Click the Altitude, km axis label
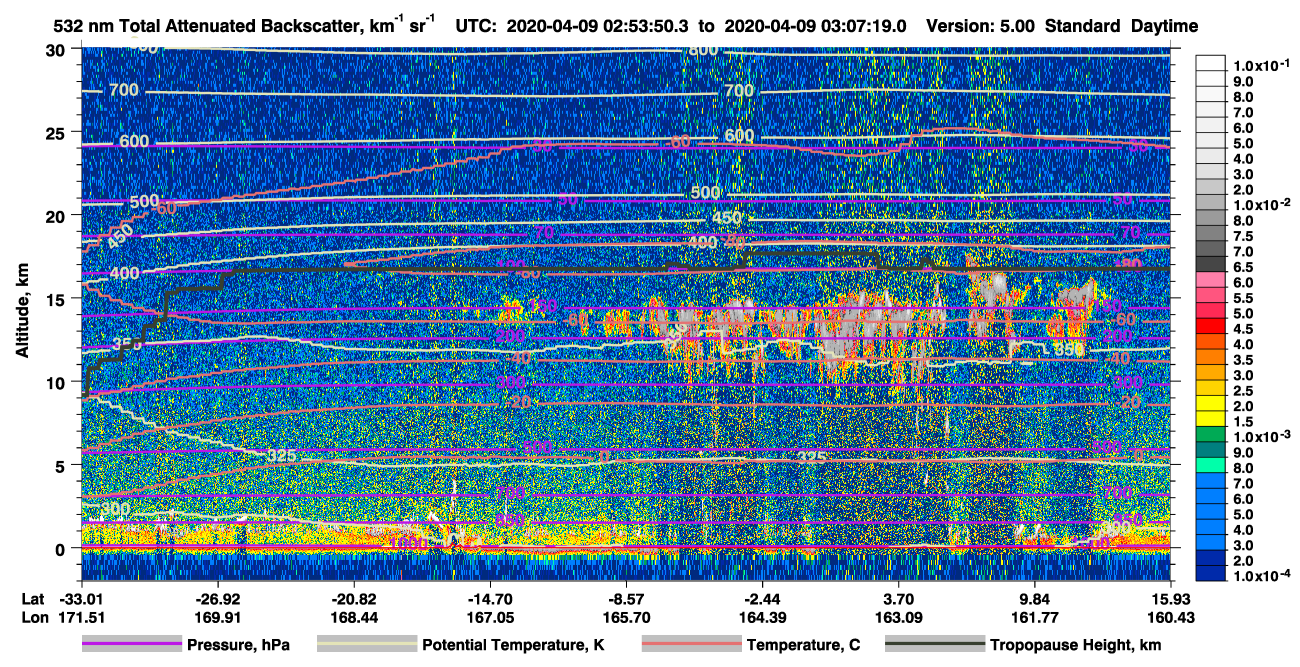The height and width of the screenshot is (667, 1300). tap(22, 309)
